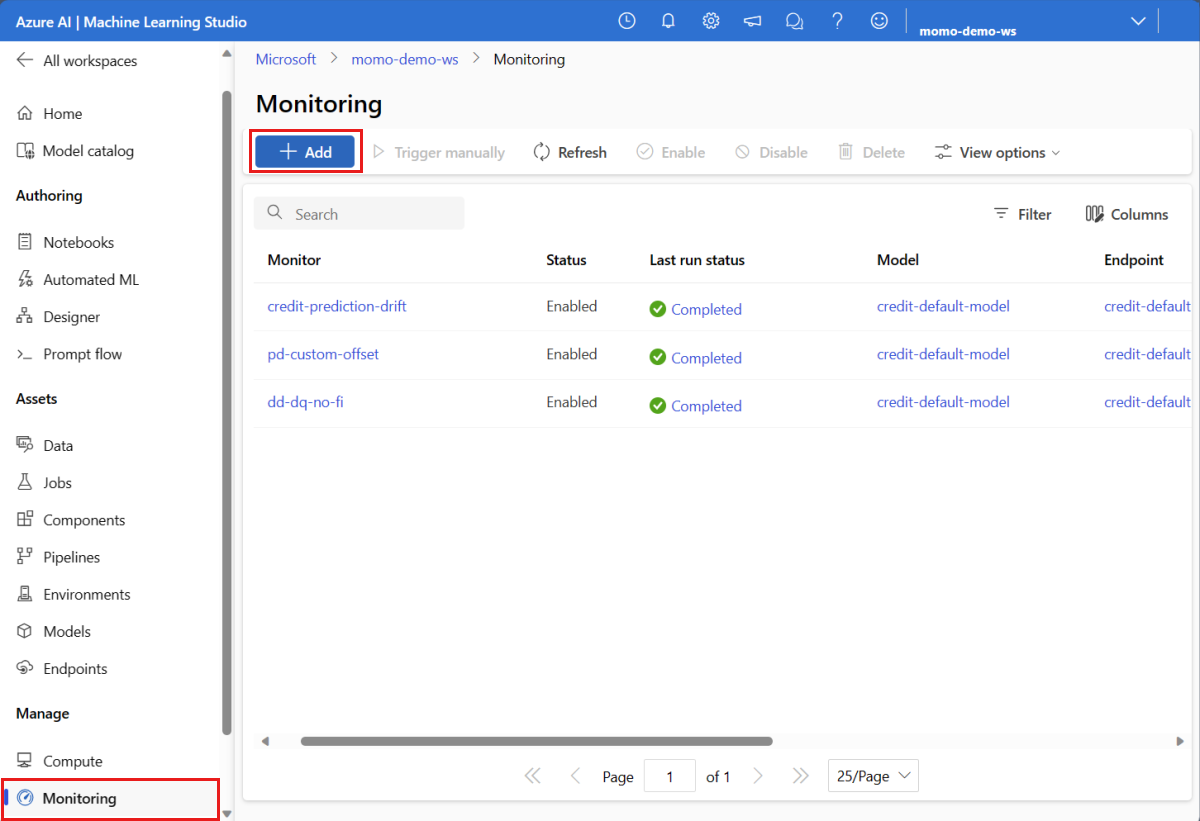Go to next page
The height and width of the screenshot is (821, 1200).
(758, 776)
